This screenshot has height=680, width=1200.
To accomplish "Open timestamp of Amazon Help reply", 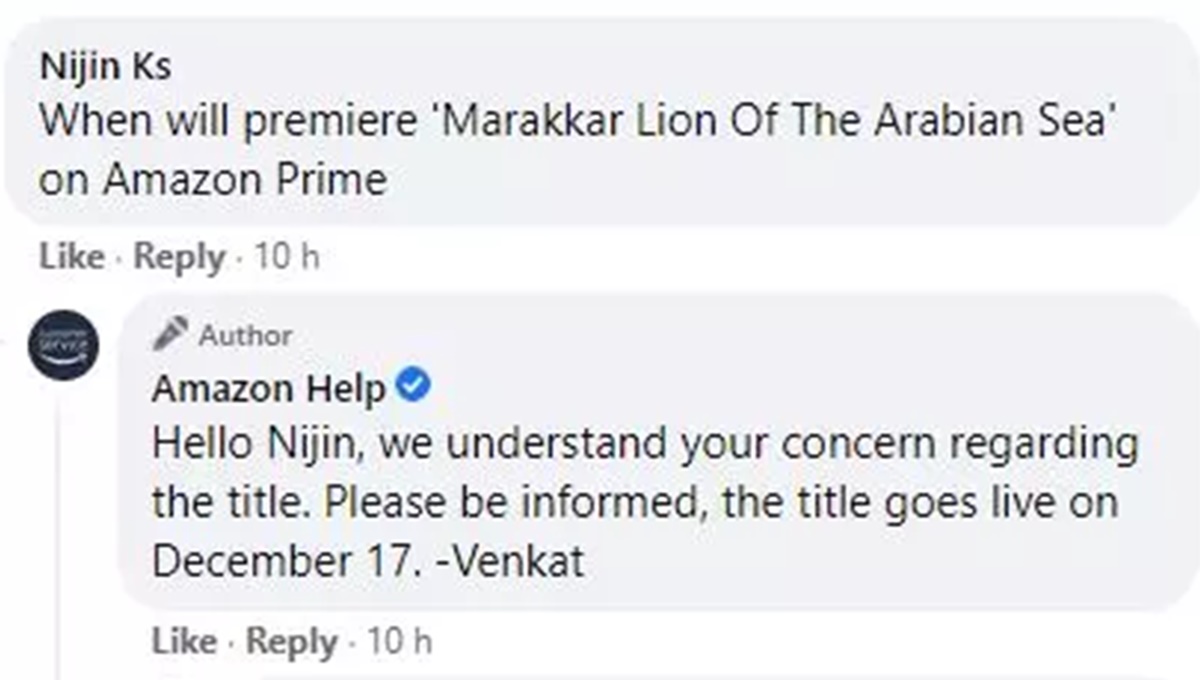I will [x=400, y=641].
